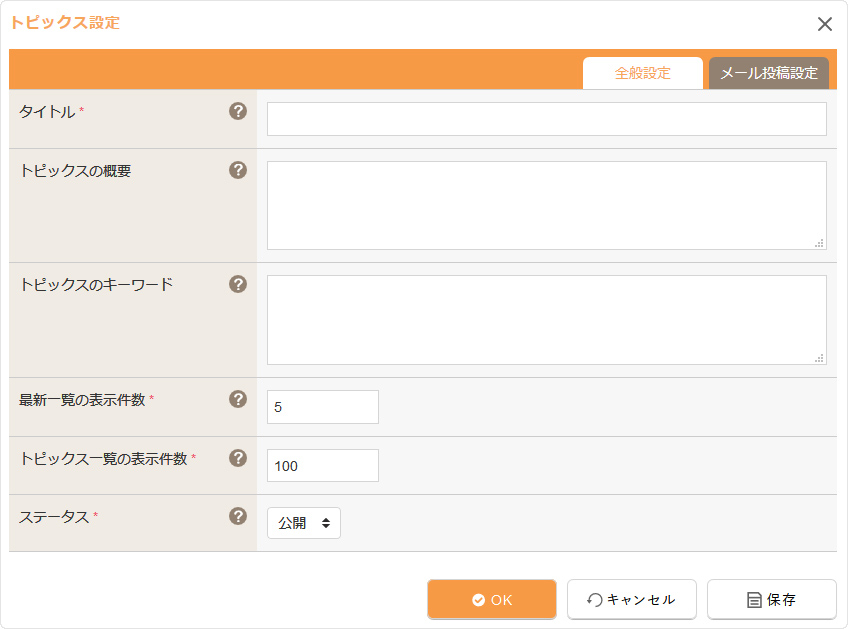Show help for 最新一覧の表示件数

pos(238,399)
